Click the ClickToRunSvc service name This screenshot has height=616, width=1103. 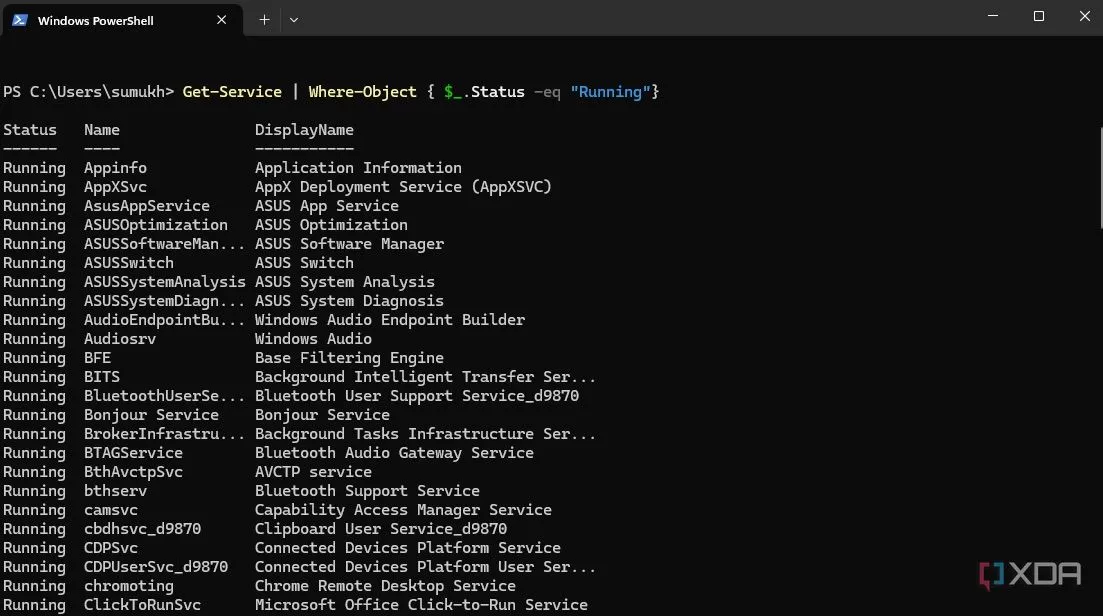point(142,605)
